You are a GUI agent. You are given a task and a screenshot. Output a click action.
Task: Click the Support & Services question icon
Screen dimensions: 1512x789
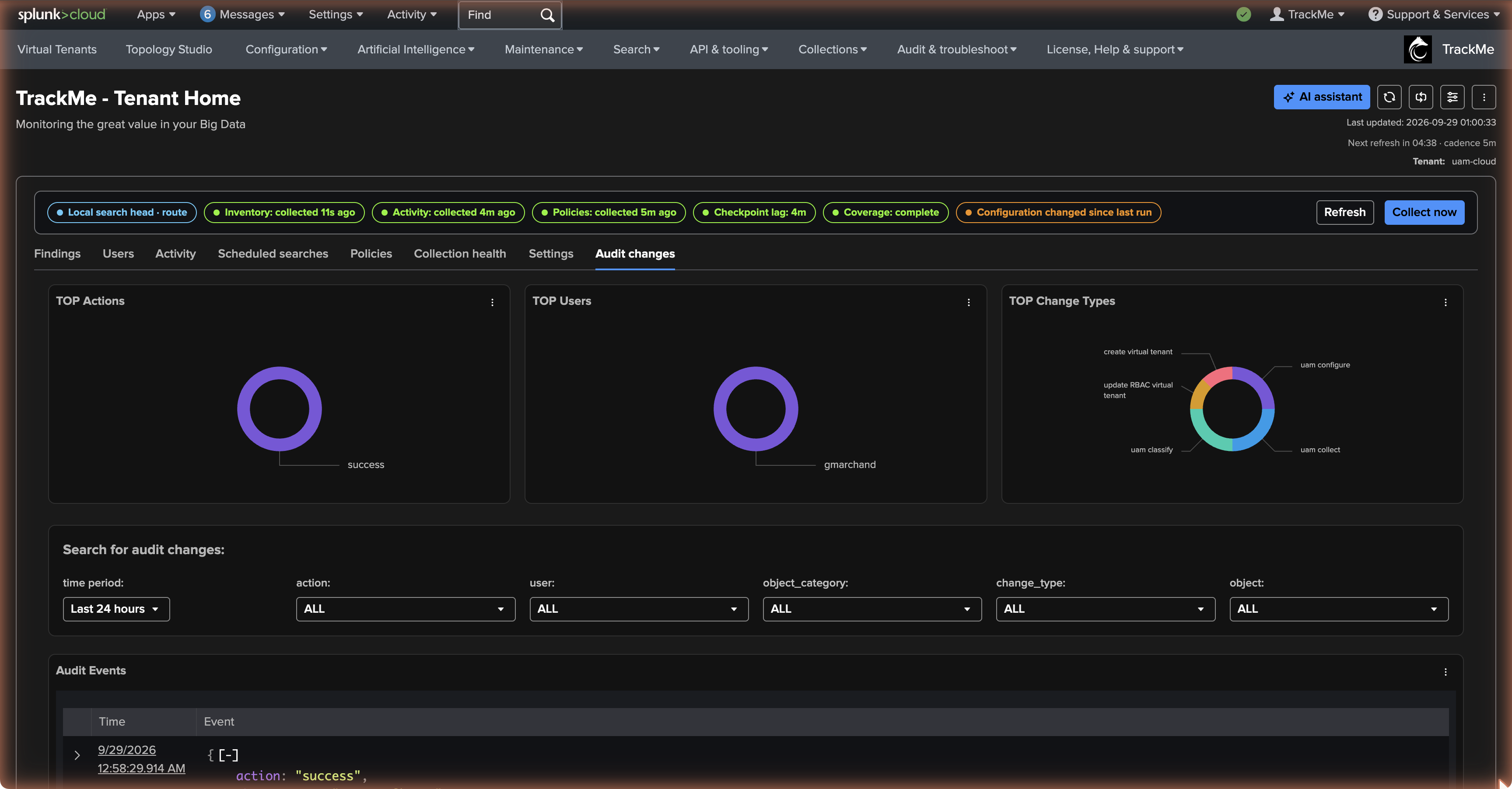(1375, 15)
